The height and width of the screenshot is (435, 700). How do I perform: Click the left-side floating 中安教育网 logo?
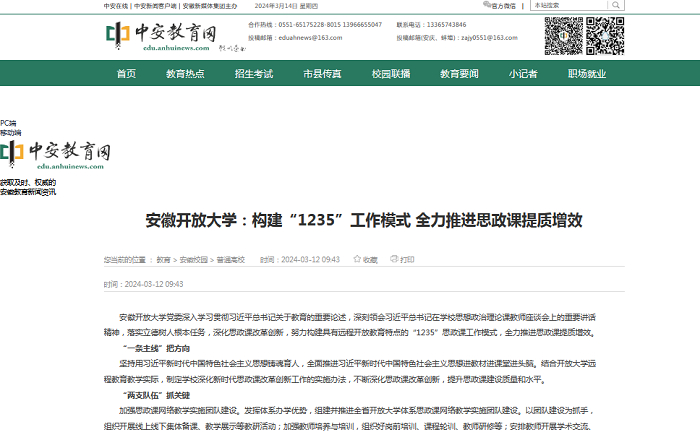[55, 155]
